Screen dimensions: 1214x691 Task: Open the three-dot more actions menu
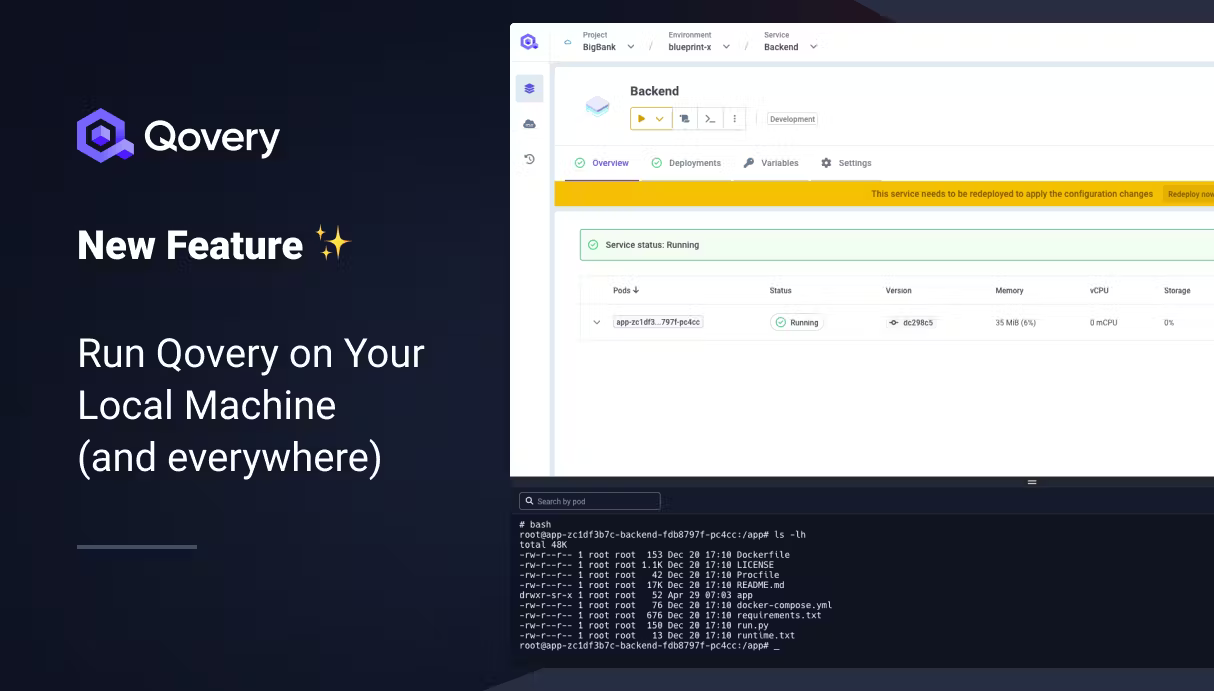(735, 118)
